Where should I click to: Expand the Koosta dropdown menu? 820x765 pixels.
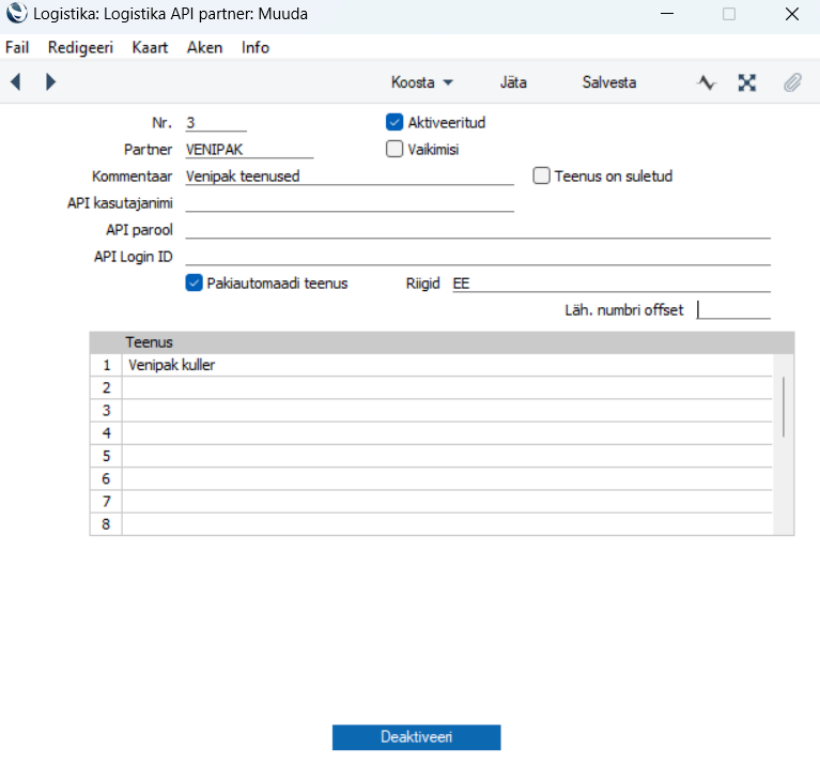click(422, 83)
